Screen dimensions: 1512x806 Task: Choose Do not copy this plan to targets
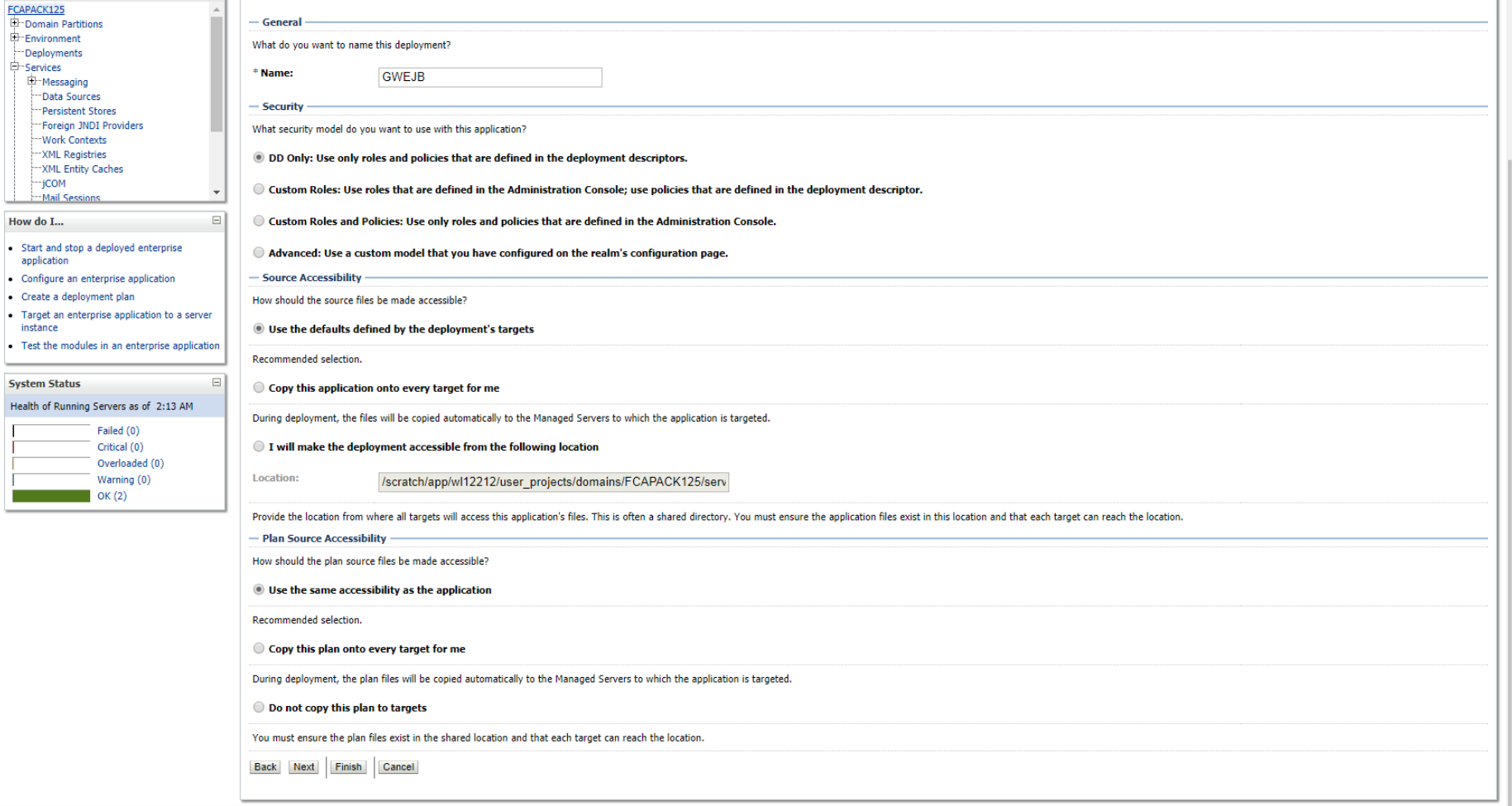coord(259,707)
